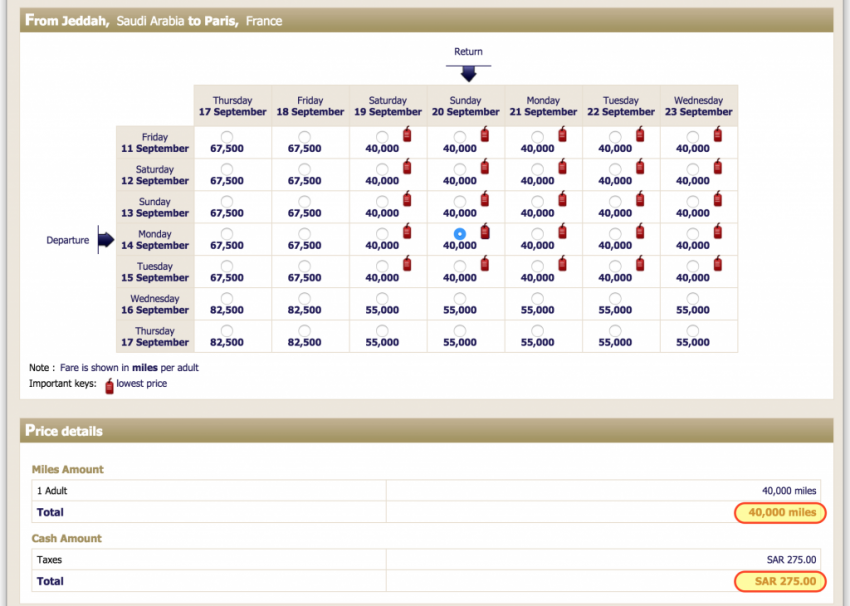Select 55,000 fare departing 17 September, returning 23 September
The height and width of the screenshot is (606, 850).
(693, 330)
